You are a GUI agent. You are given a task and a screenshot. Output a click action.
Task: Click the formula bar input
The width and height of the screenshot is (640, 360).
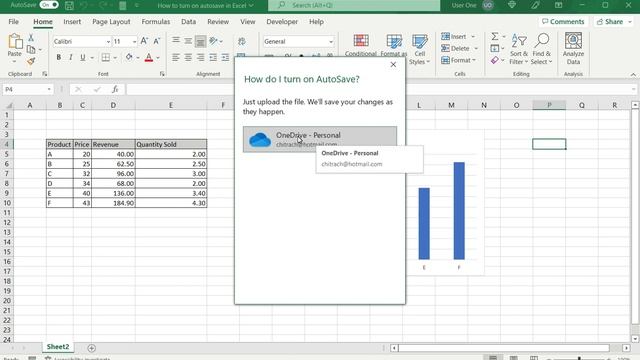pyautogui.click(x=381, y=89)
